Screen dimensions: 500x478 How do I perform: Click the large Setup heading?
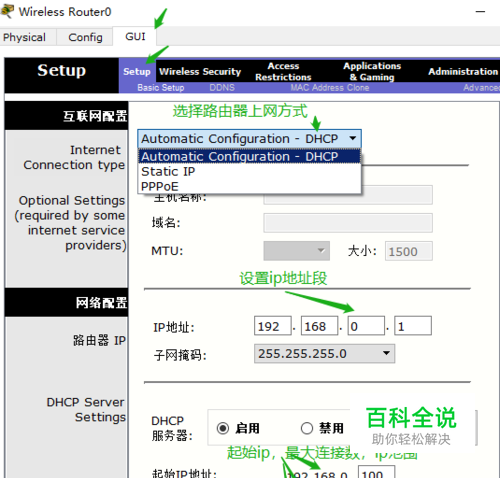coord(62,70)
